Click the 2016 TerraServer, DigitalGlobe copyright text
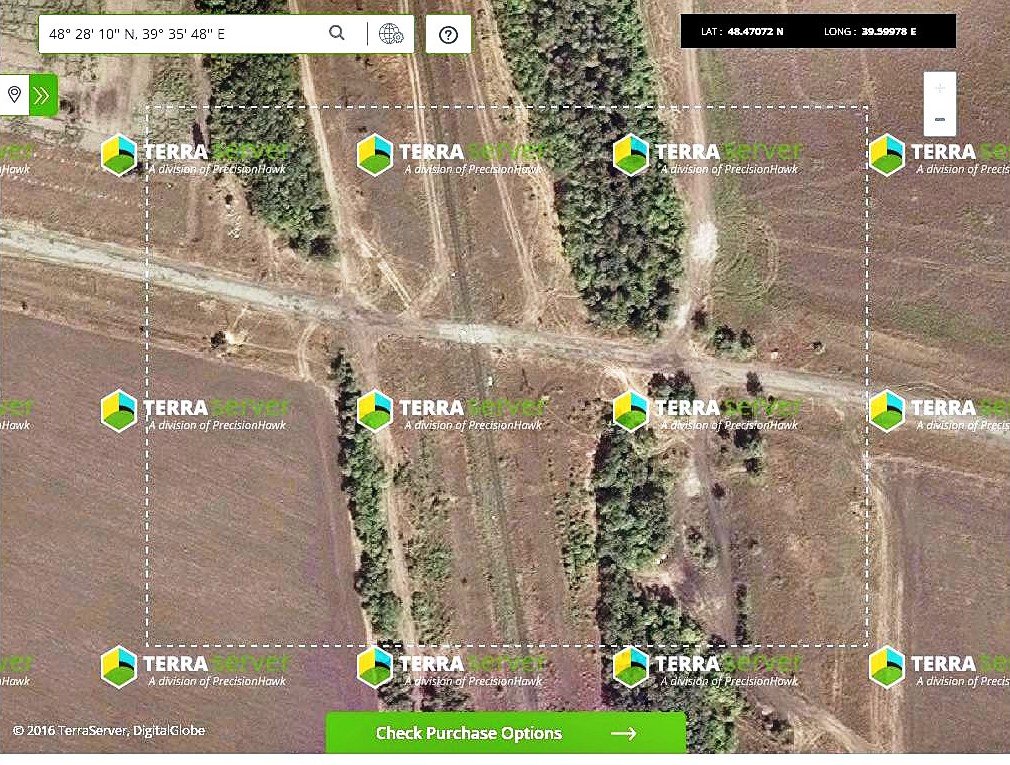This screenshot has width=1010, height=765. pos(108,731)
